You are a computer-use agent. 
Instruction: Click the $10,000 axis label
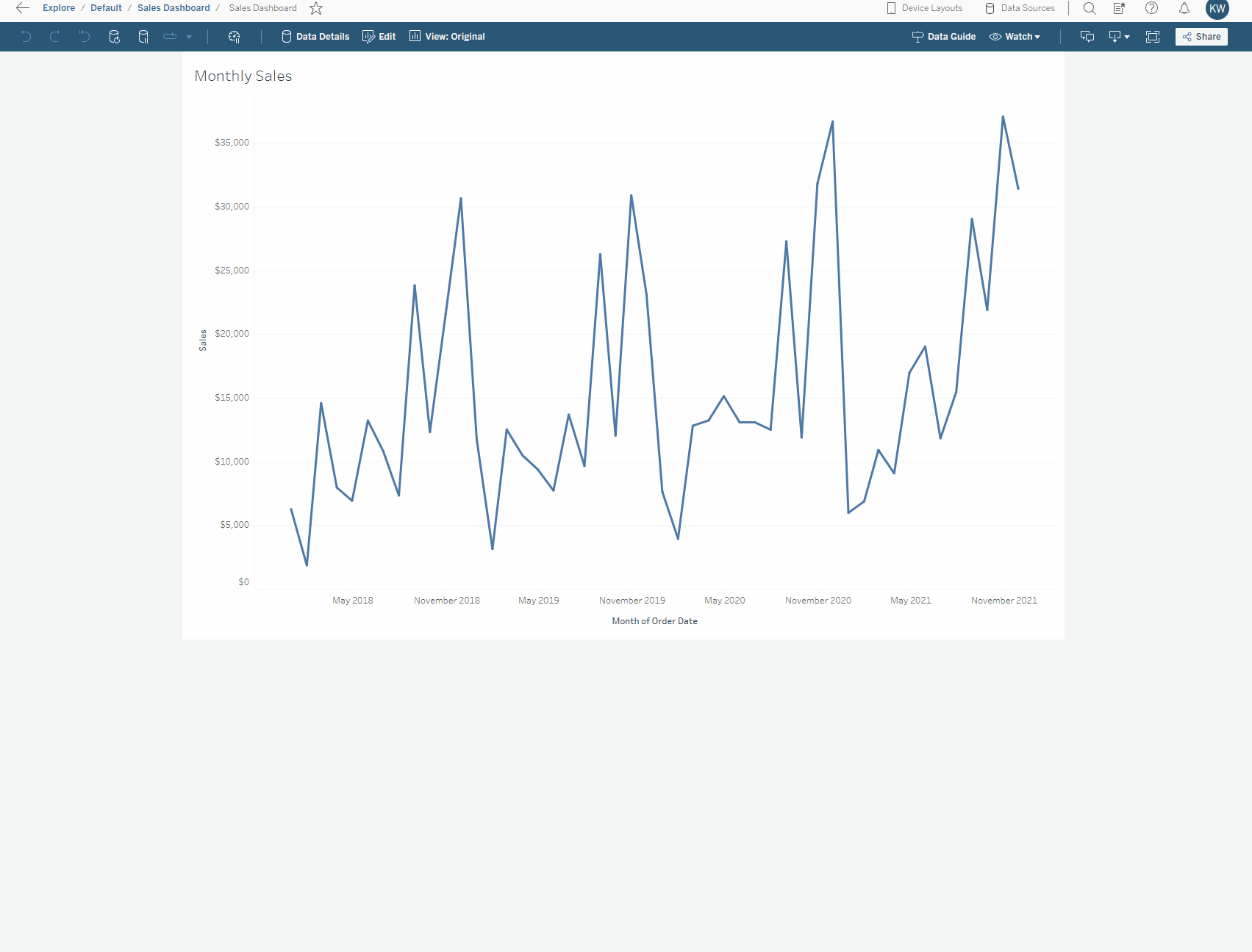tap(232, 462)
